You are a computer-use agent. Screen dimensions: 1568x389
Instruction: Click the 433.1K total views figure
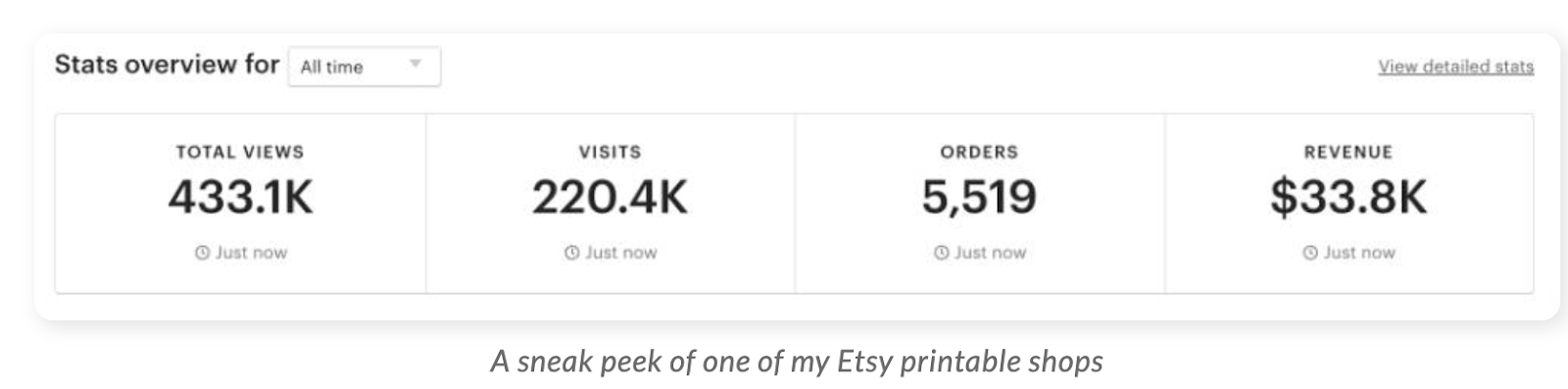click(x=240, y=197)
